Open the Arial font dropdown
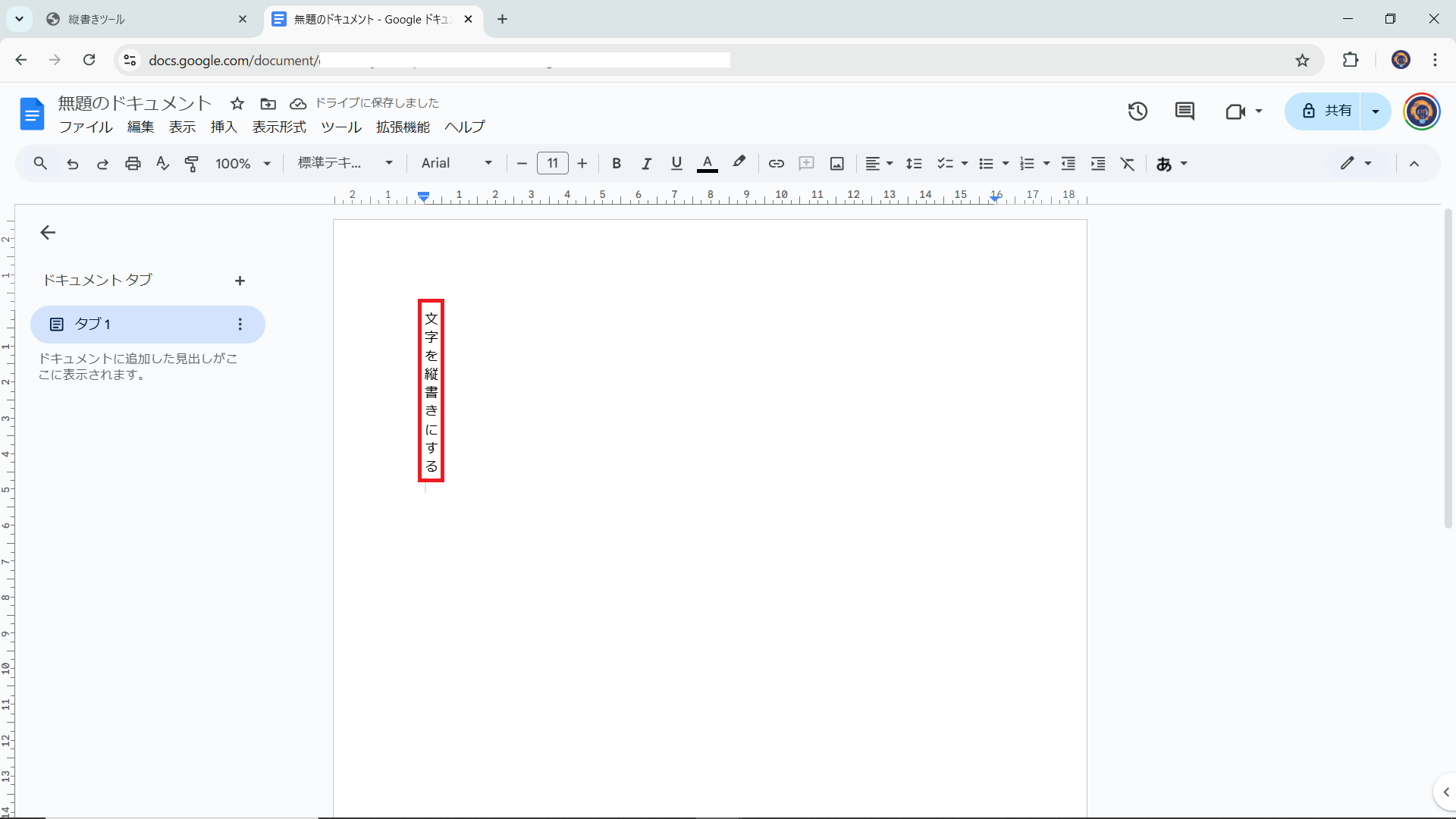The height and width of the screenshot is (819, 1456). tap(457, 163)
